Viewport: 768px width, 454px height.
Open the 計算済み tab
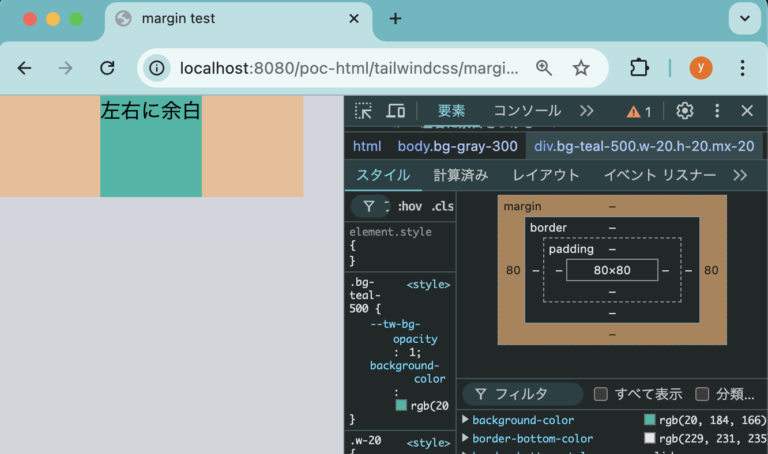pos(461,175)
